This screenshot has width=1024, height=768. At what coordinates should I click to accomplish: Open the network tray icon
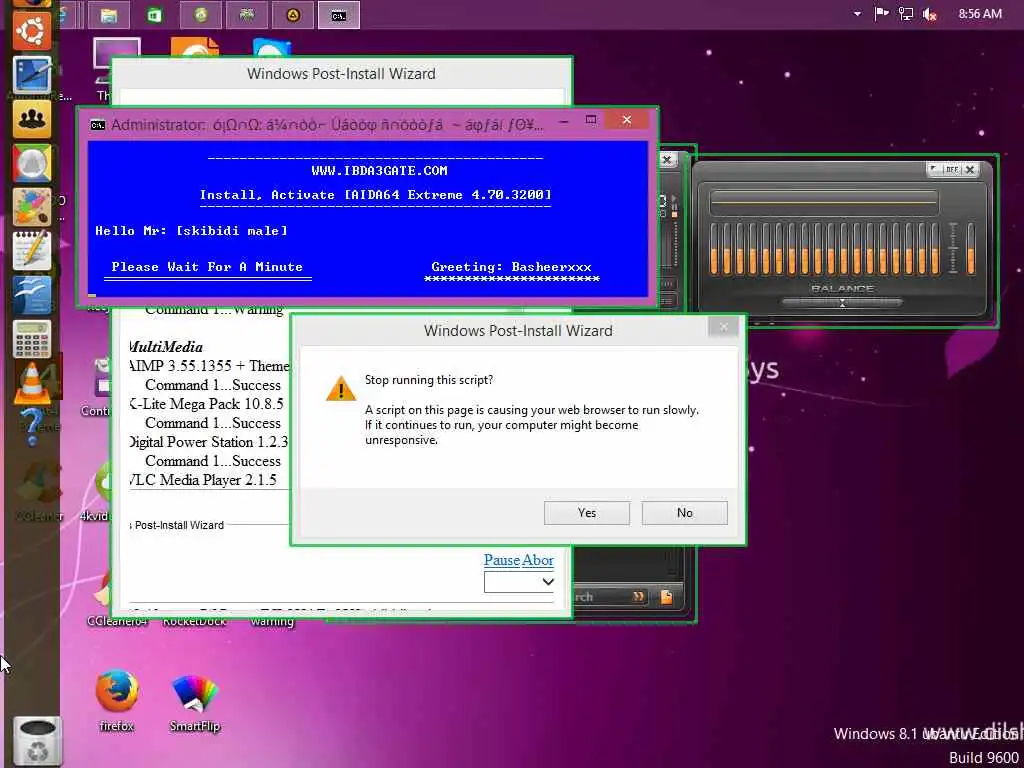click(x=905, y=14)
